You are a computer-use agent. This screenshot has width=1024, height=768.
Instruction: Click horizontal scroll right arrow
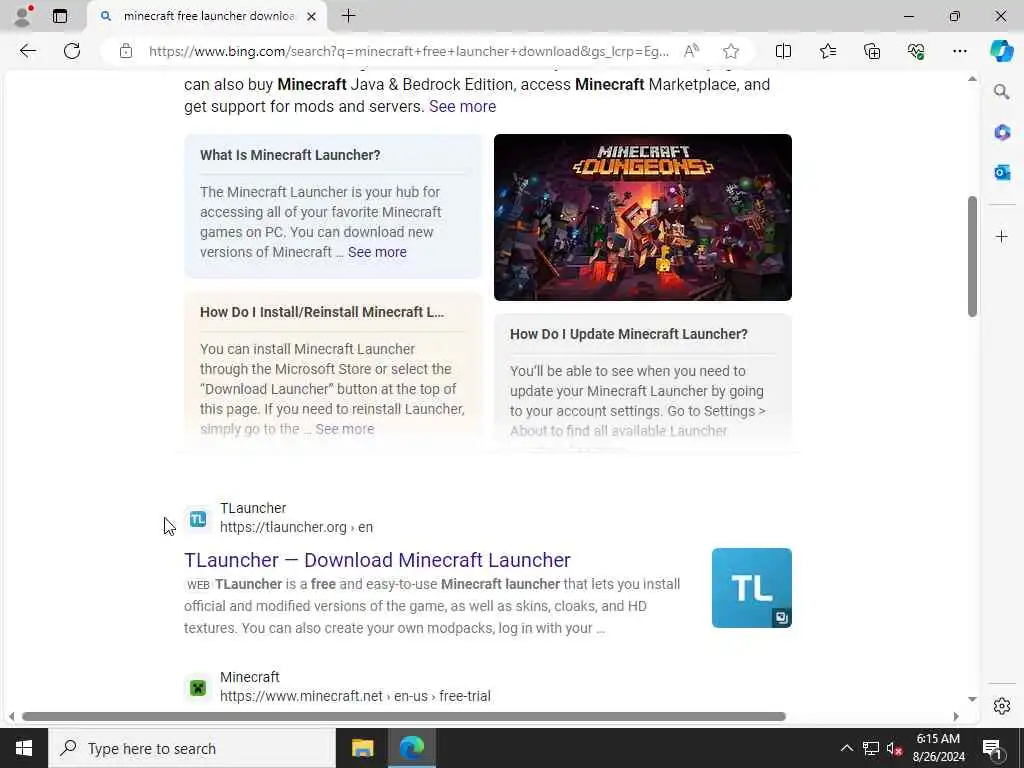coord(956,716)
